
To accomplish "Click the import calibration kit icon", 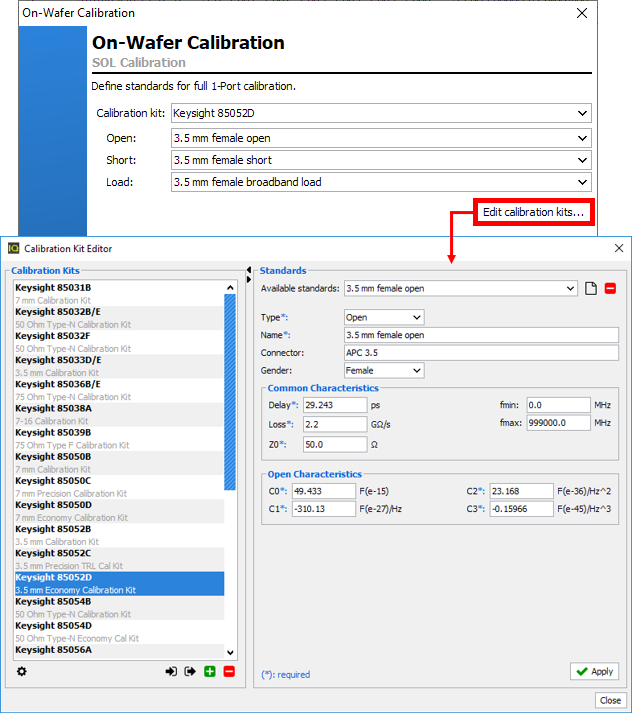I will click(x=171, y=671).
